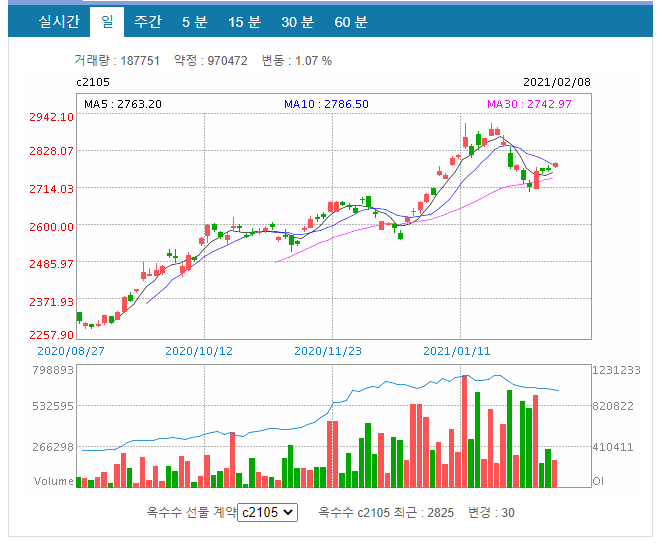Open the c2105 contract dropdown
The image size is (662, 547).
click(x=268, y=512)
